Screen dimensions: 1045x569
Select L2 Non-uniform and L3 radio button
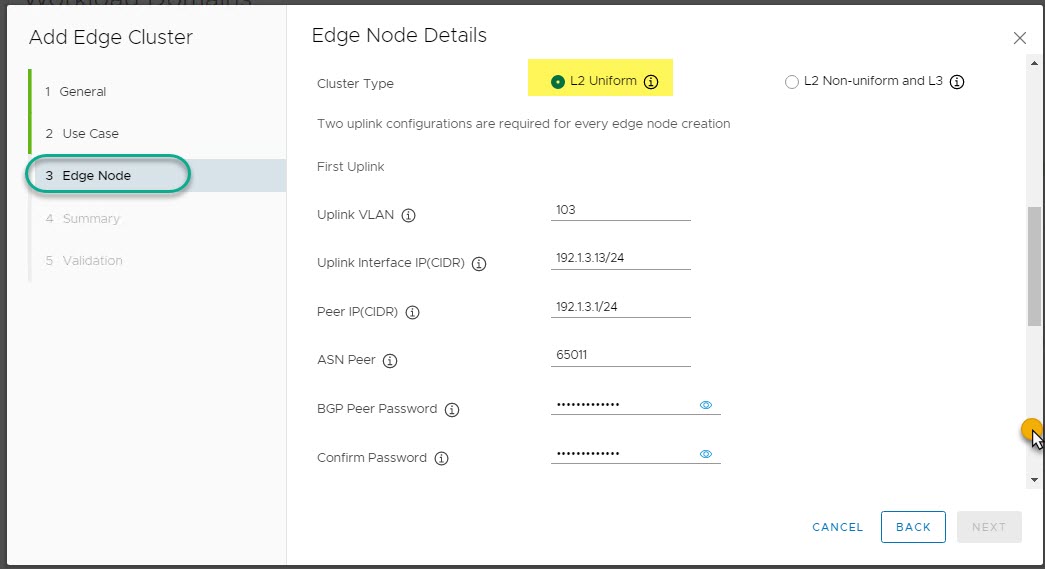click(x=792, y=82)
